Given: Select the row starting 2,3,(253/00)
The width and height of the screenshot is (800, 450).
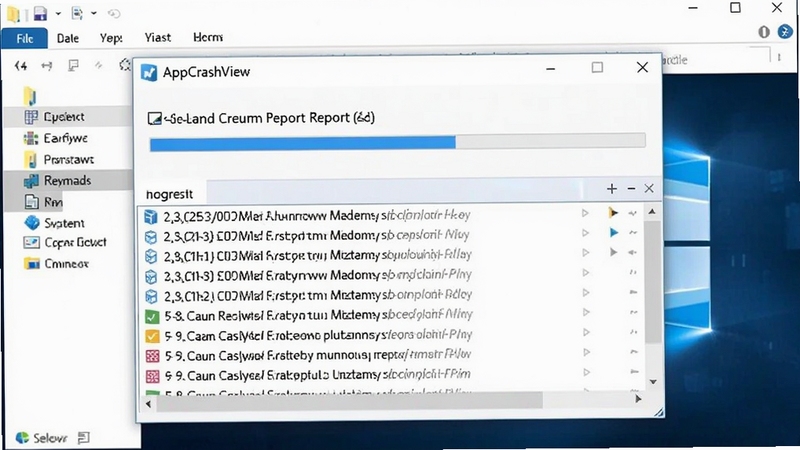Looking at the screenshot, I should pyautogui.click(x=391, y=216).
